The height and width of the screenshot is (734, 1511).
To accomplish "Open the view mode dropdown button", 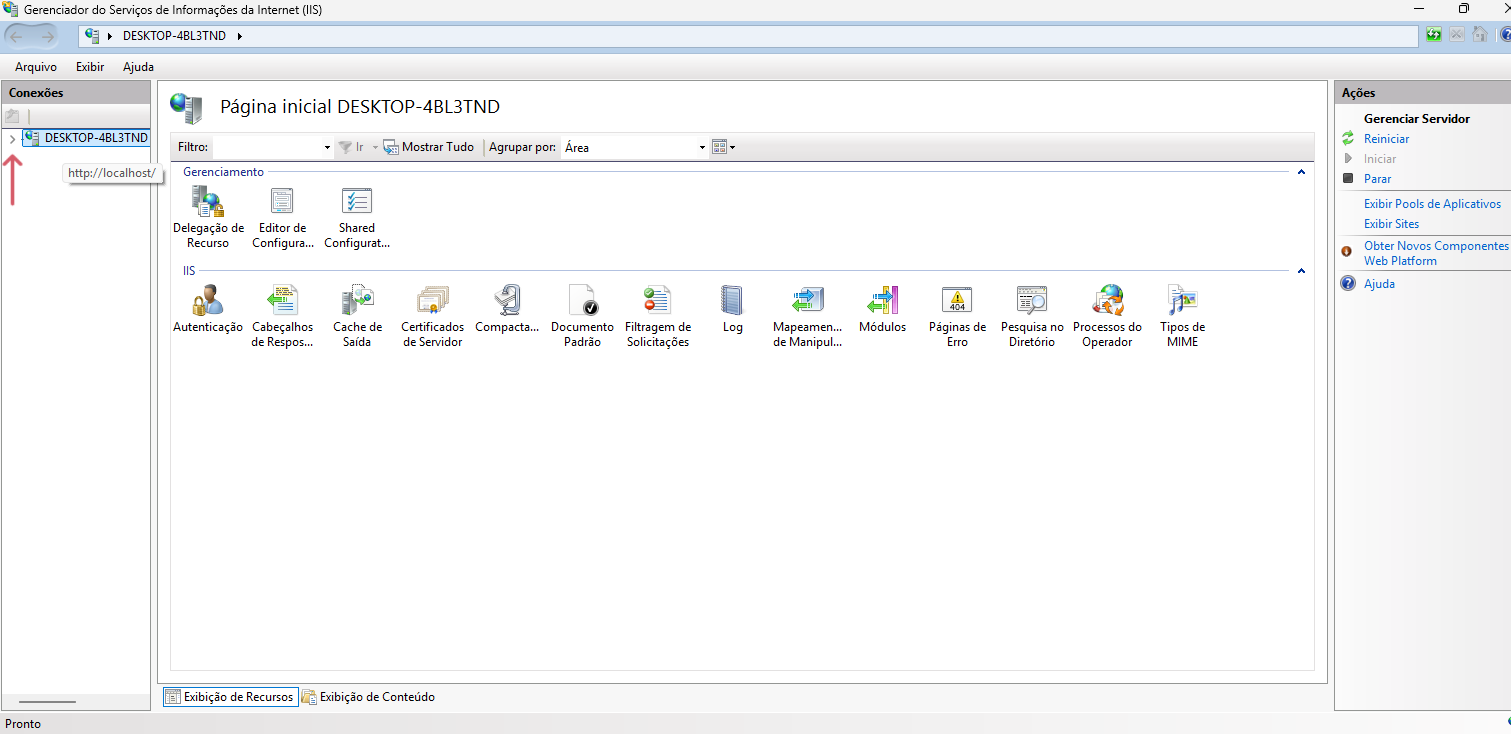I will [724, 147].
